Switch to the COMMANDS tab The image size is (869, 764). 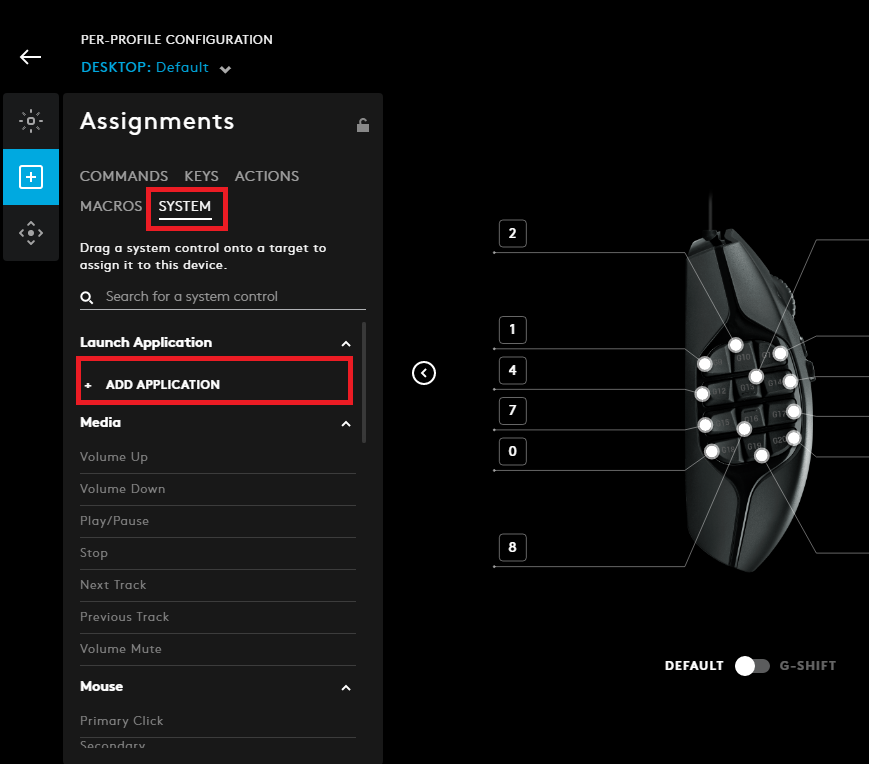tap(124, 176)
